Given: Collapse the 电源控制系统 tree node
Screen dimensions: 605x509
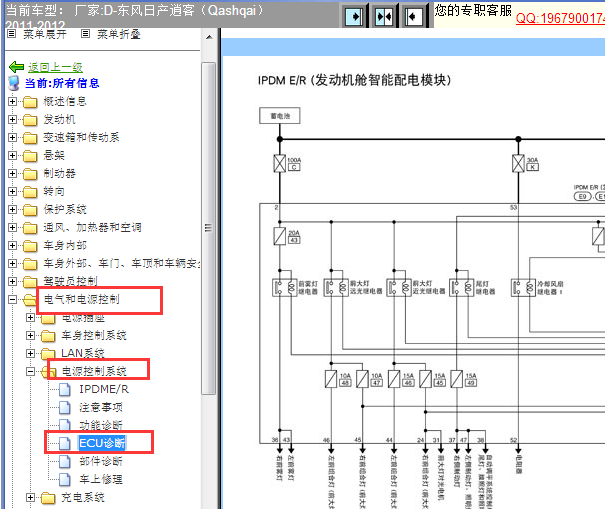Looking at the screenshot, I should point(30,372).
